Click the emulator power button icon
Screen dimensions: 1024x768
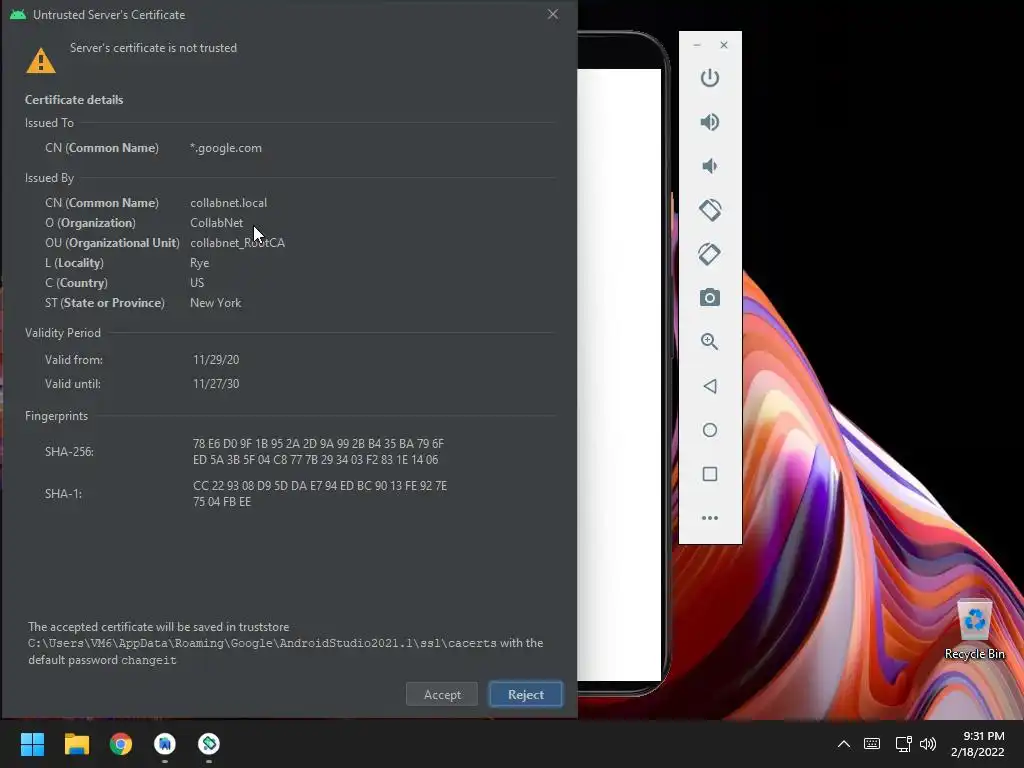pyautogui.click(x=710, y=78)
